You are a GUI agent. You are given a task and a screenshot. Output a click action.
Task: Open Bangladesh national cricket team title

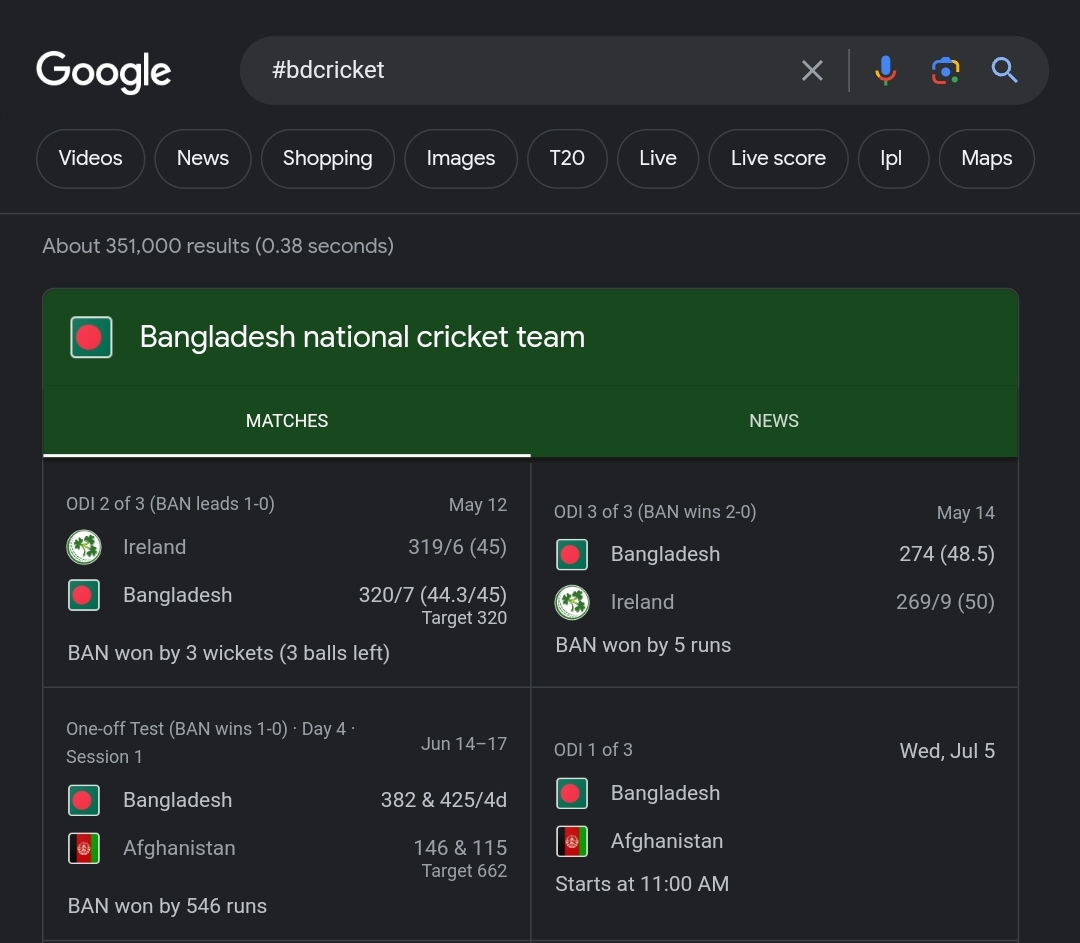pos(362,337)
